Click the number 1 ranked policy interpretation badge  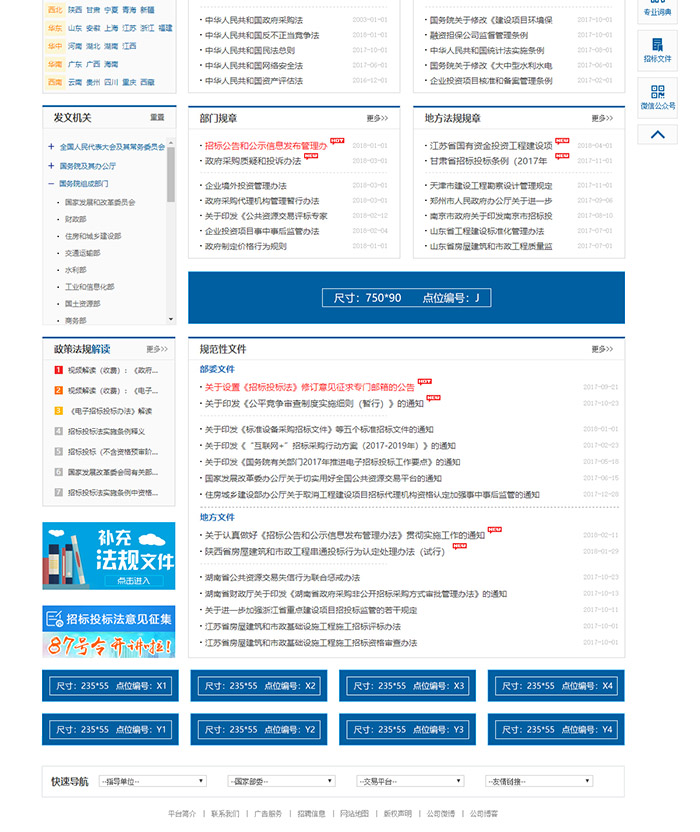click(59, 369)
